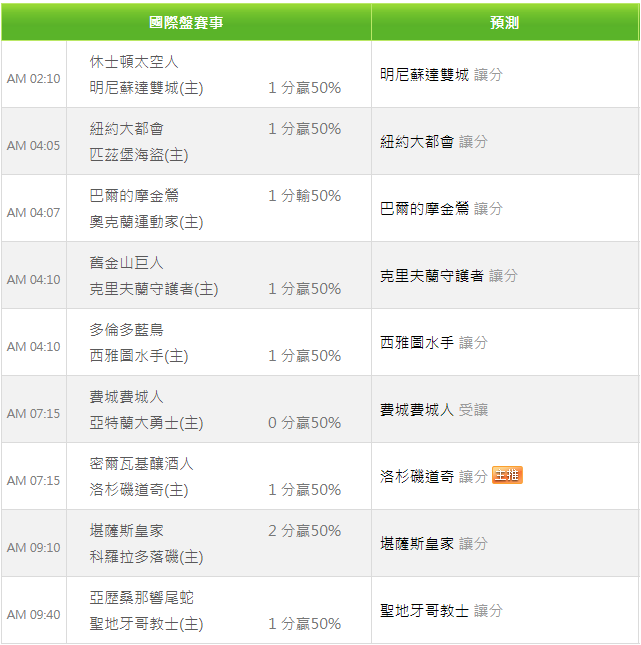Open prediction 西雅圖水手 讓分
The width and height of the screenshot is (641, 645).
[434, 343]
